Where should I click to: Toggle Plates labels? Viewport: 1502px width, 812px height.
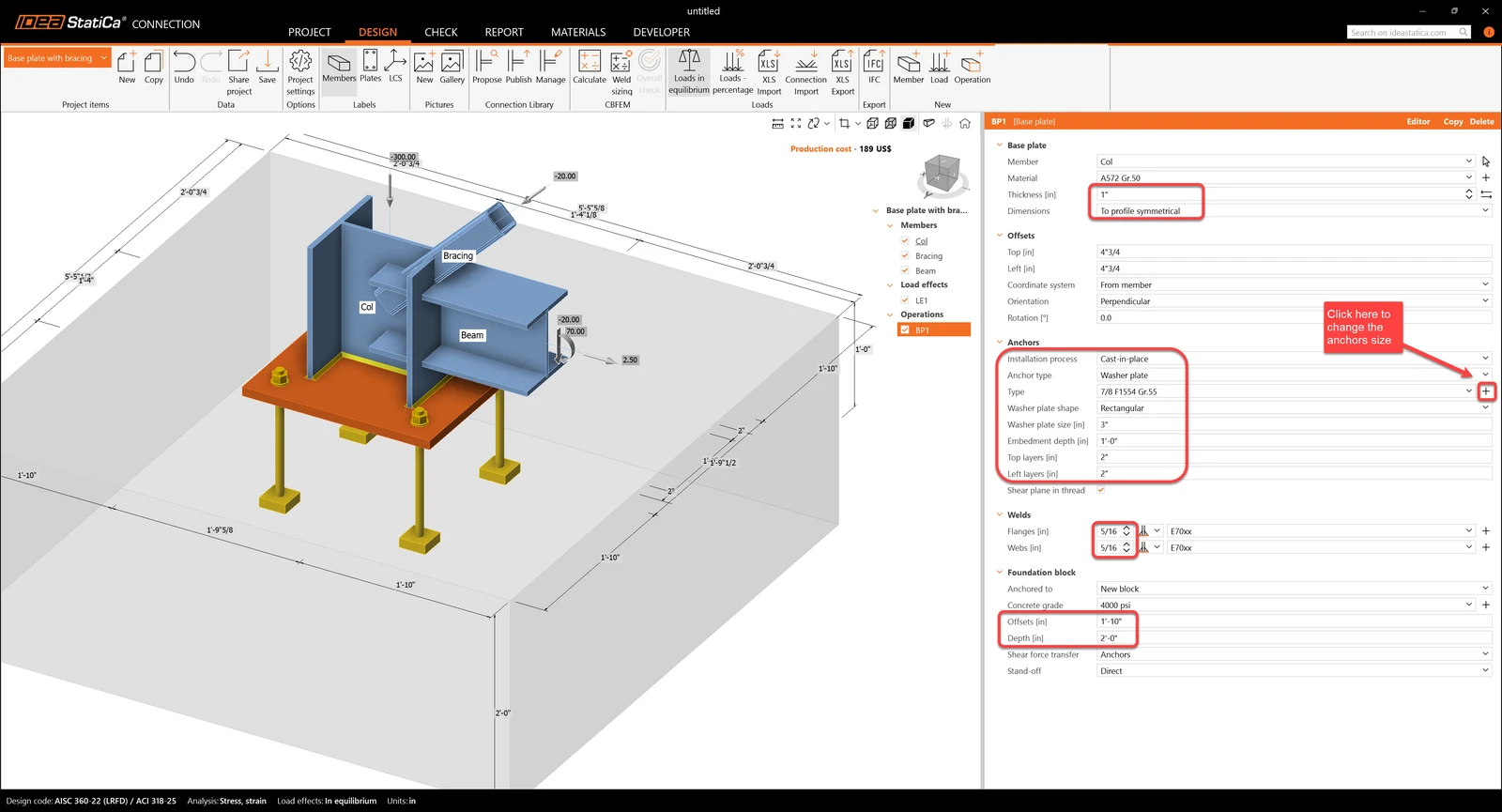point(371,68)
